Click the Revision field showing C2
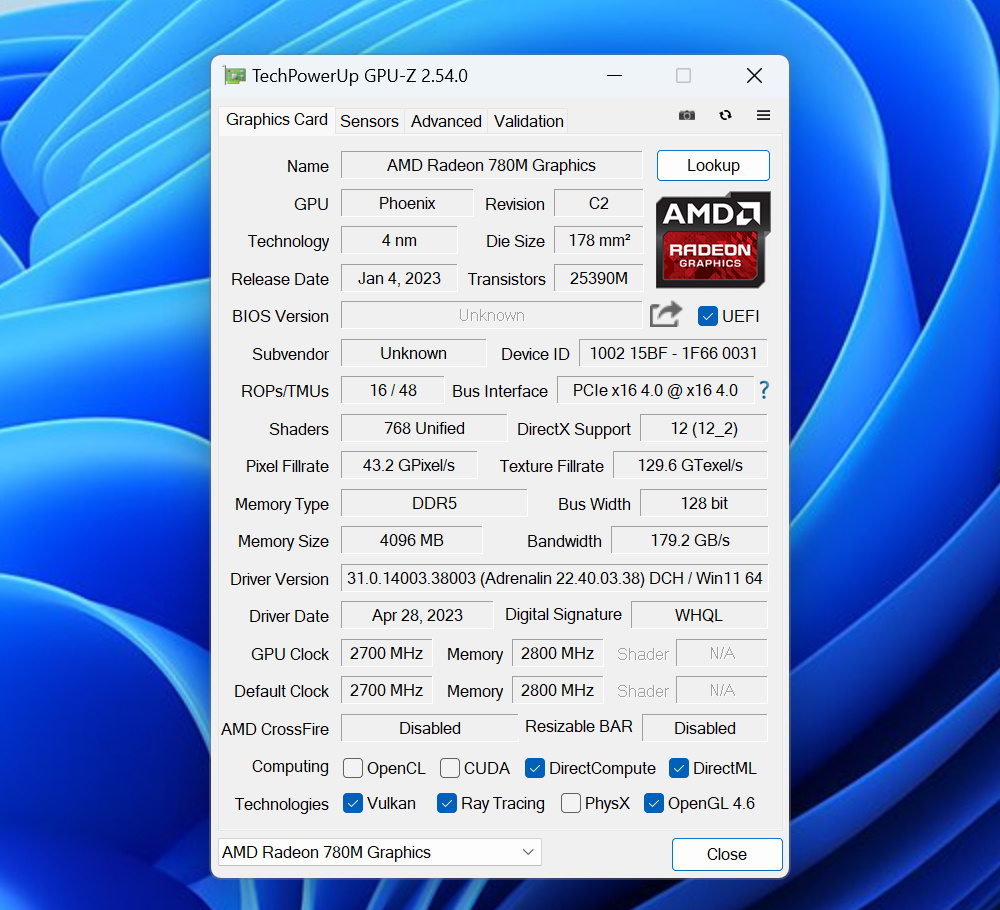 598,203
